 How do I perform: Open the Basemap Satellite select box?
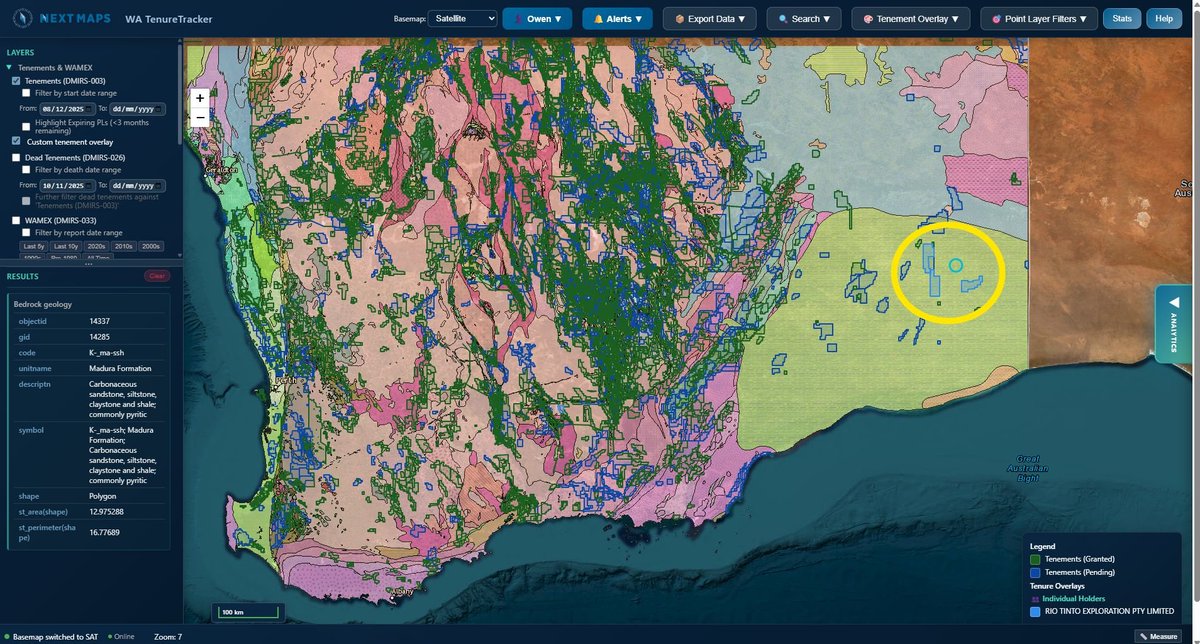461,18
